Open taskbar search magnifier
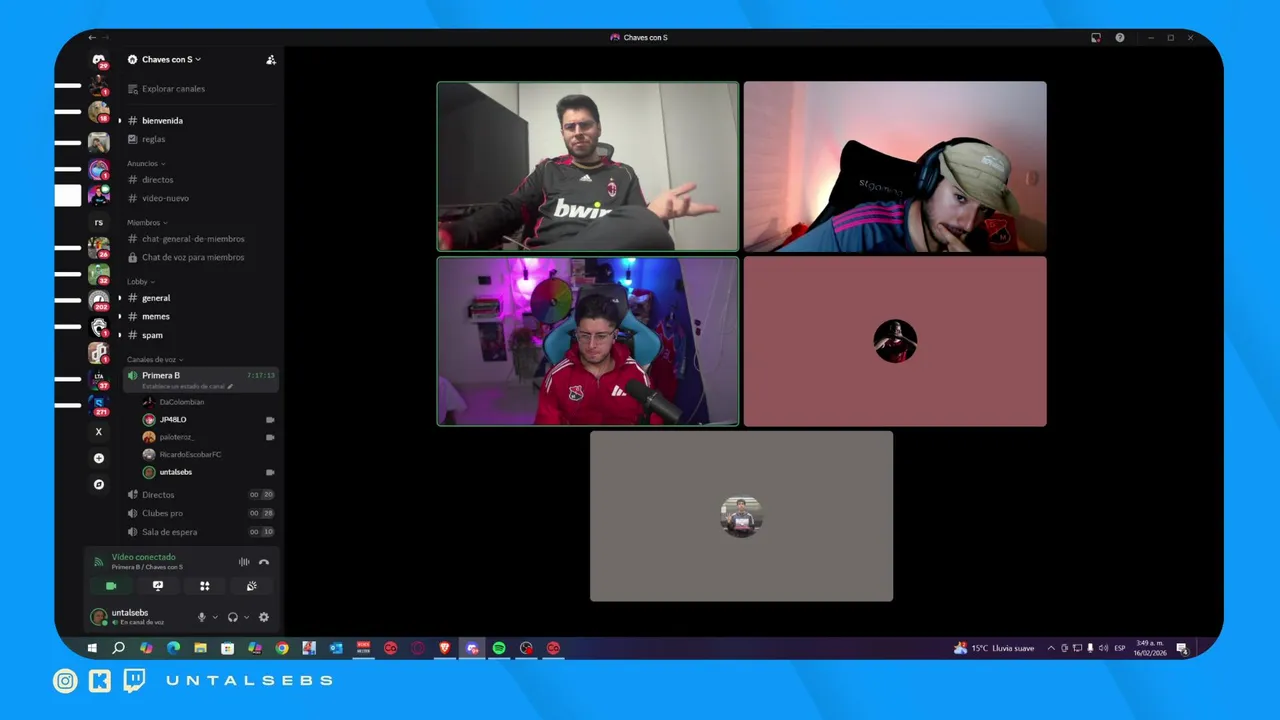This screenshot has height=720, width=1280. tap(119, 648)
